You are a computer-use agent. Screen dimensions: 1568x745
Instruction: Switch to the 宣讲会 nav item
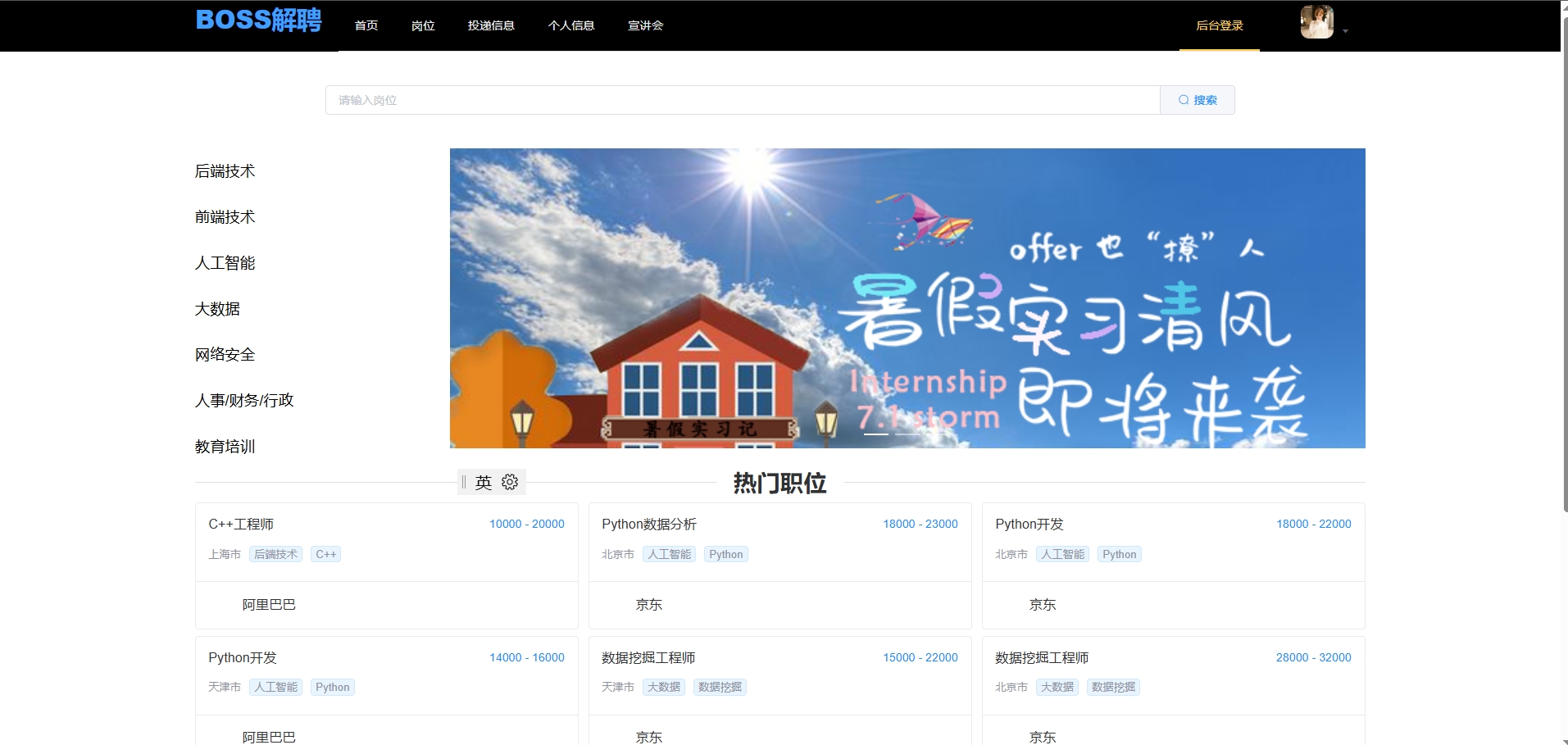point(646,25)
